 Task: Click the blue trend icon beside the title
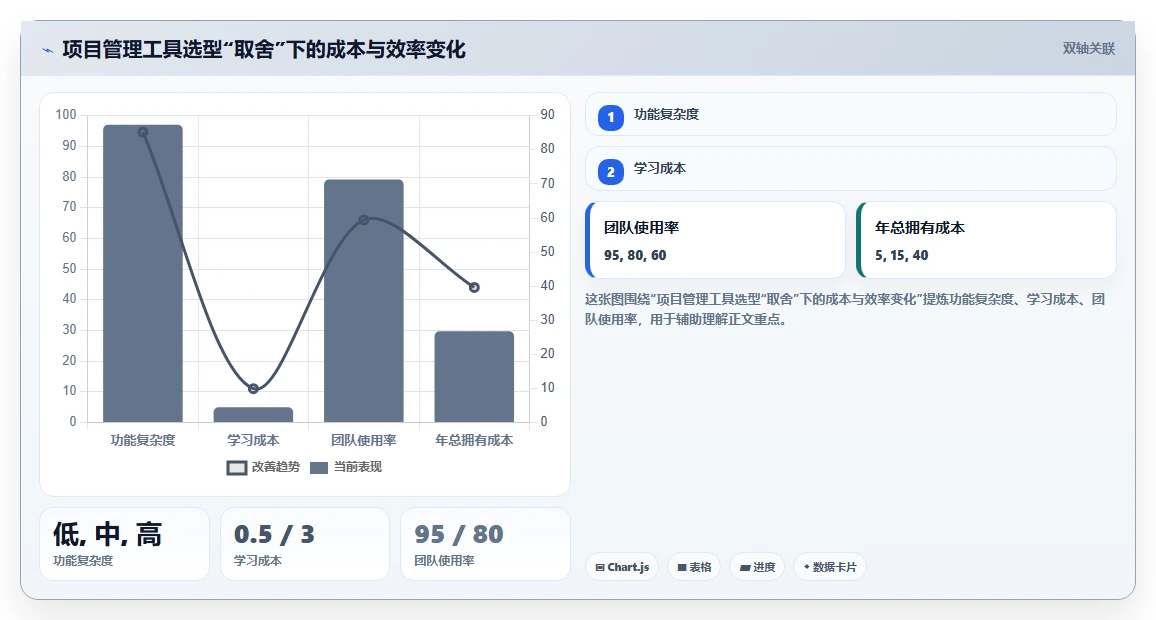(x=48, y=50)
